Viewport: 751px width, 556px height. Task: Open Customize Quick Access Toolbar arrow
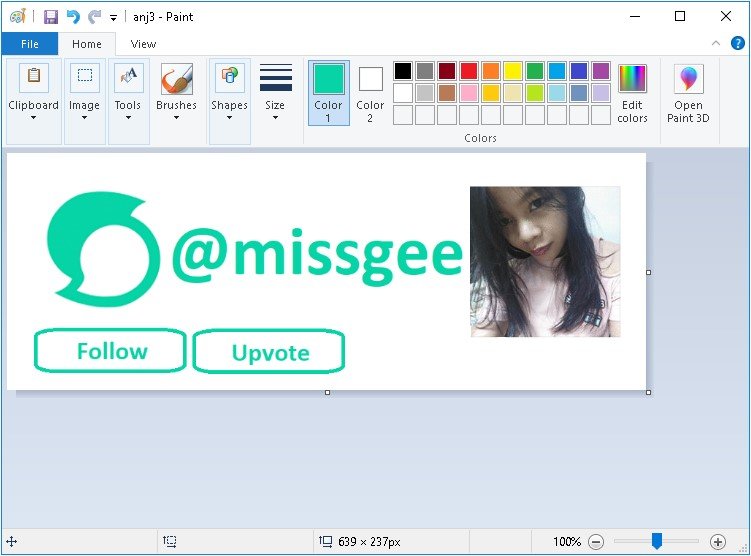[x=114, y=18]
